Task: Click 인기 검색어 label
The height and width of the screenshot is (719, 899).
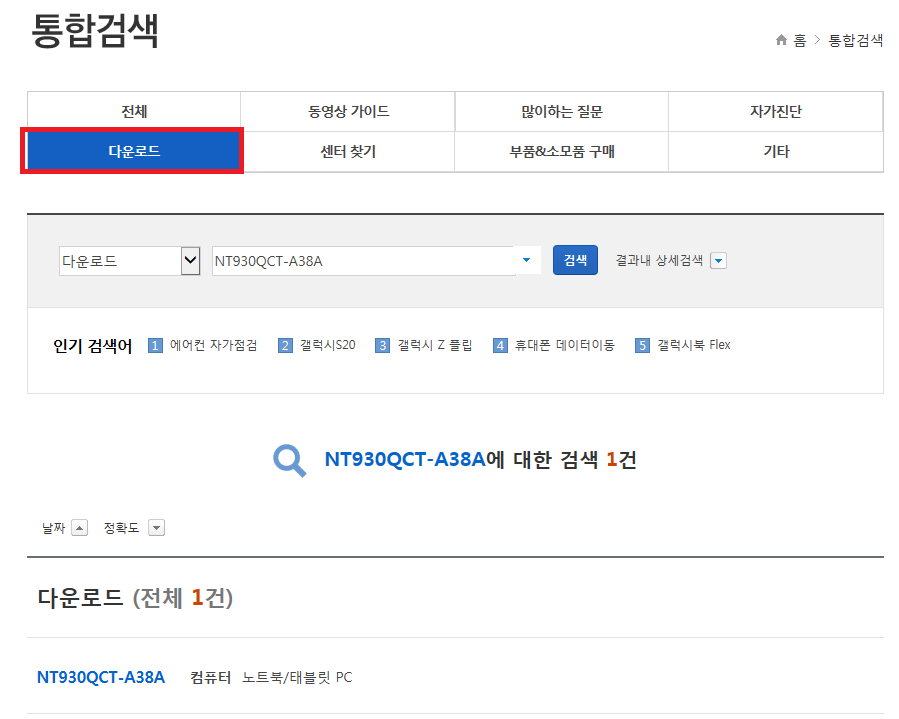Action: 92,346
